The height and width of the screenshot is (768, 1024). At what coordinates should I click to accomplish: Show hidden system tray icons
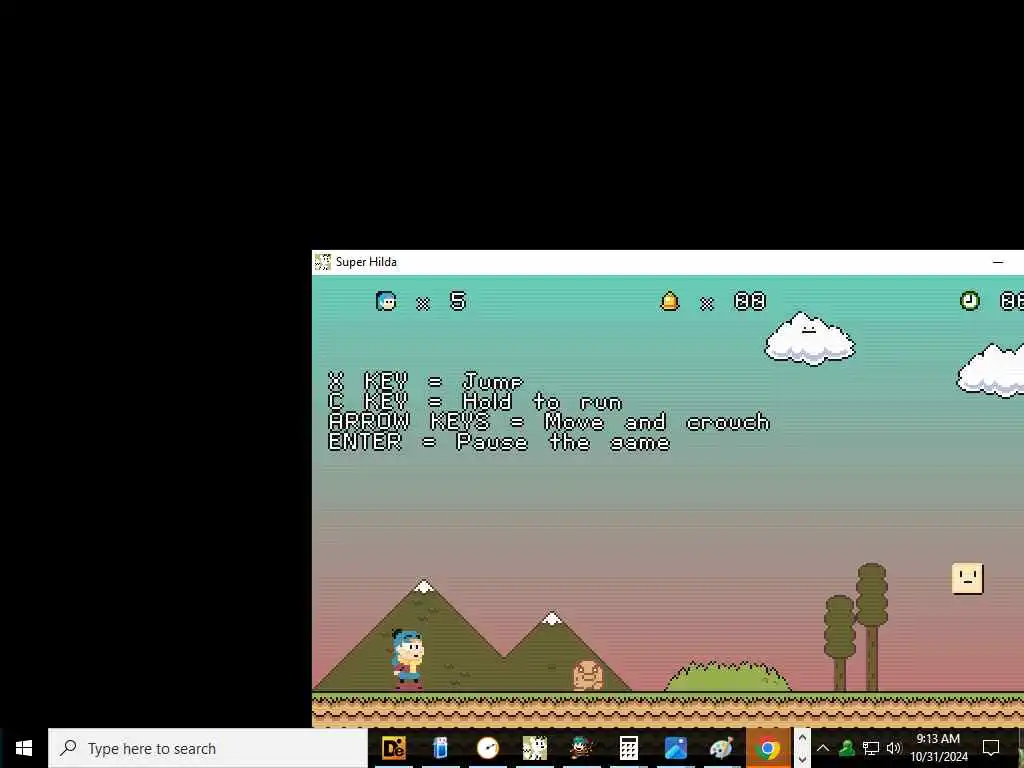click(823, 748)
